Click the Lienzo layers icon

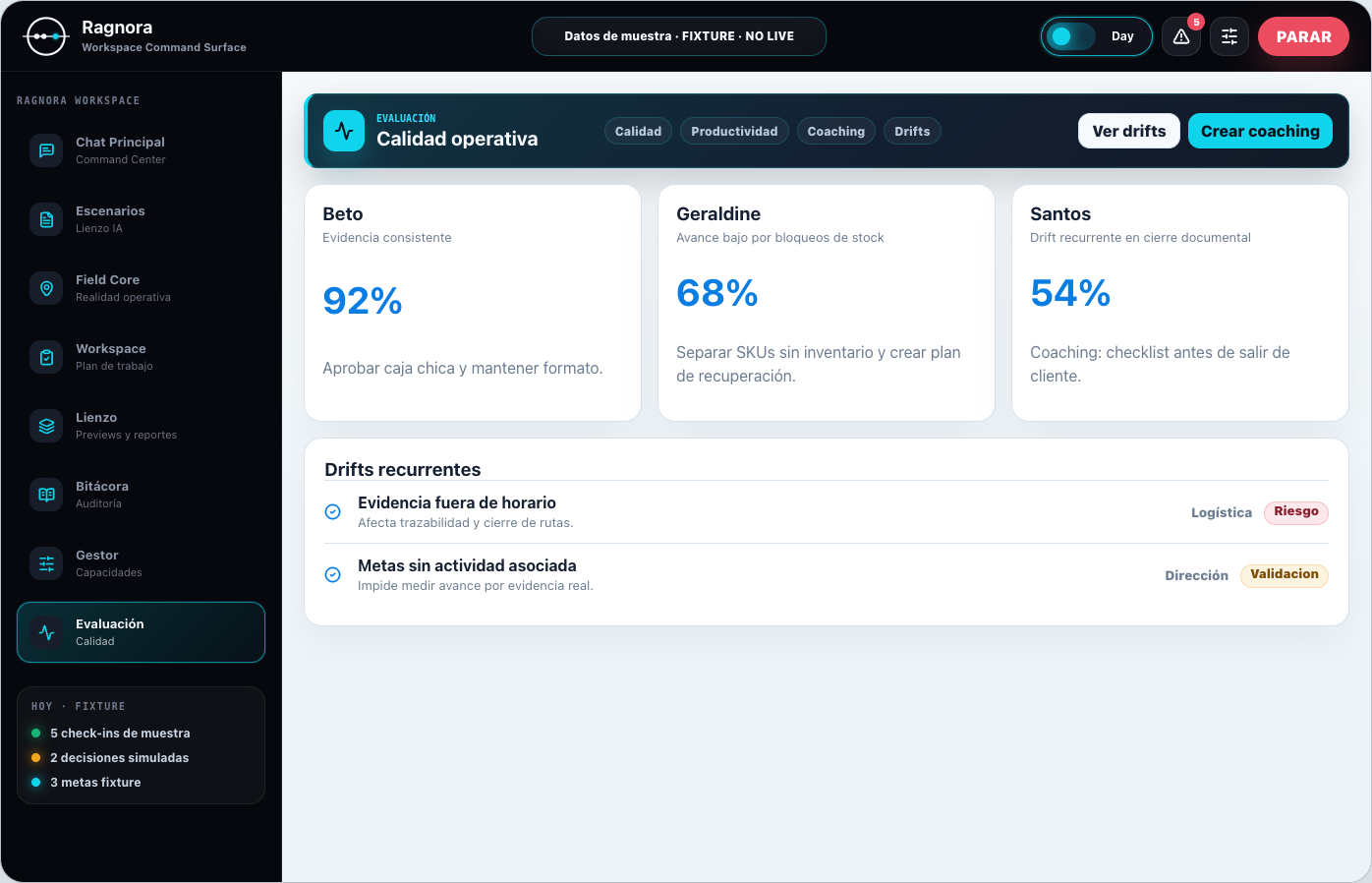(x=46, y=426)
